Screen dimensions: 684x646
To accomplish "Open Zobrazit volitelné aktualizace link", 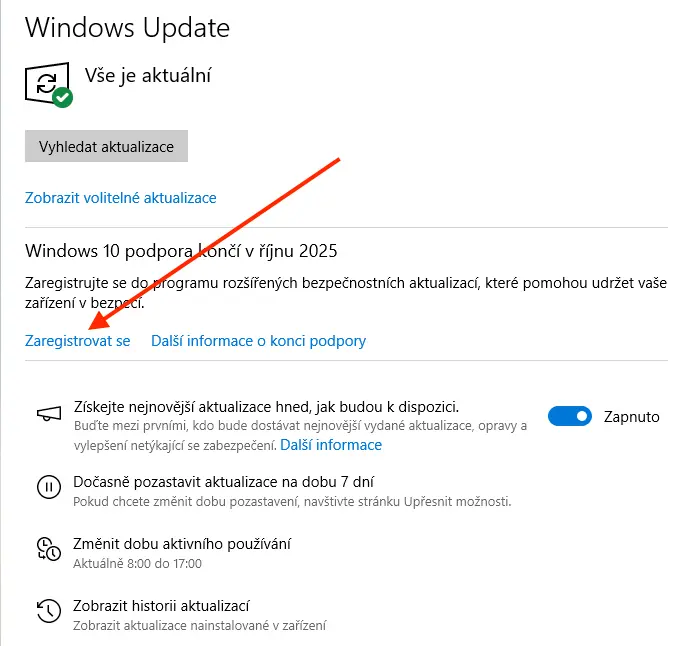I will pos(120,198).
